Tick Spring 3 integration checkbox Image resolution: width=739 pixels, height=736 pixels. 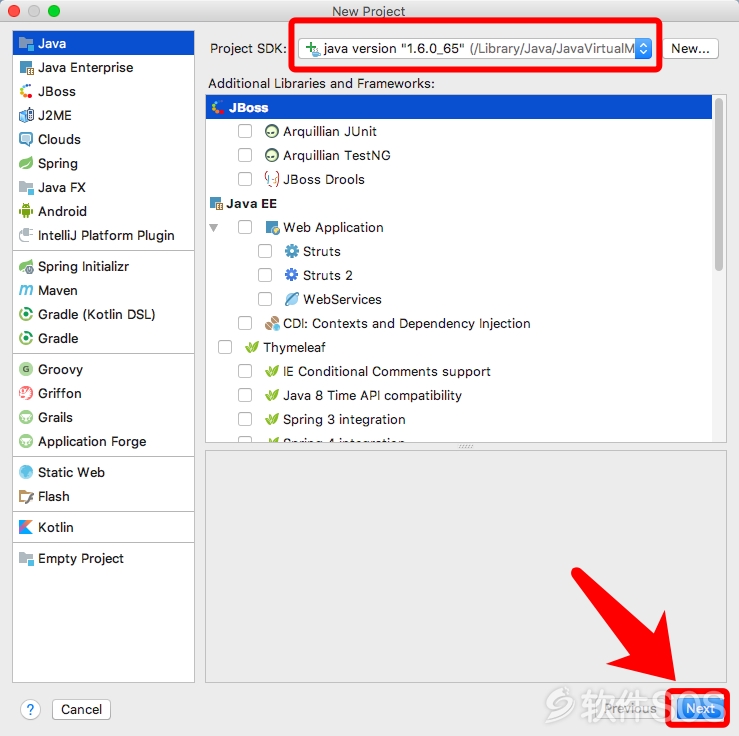point(245,419)
